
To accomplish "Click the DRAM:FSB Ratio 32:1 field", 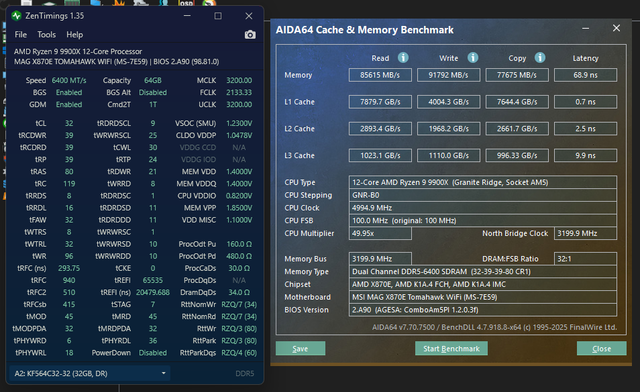I will pos(585,258).
